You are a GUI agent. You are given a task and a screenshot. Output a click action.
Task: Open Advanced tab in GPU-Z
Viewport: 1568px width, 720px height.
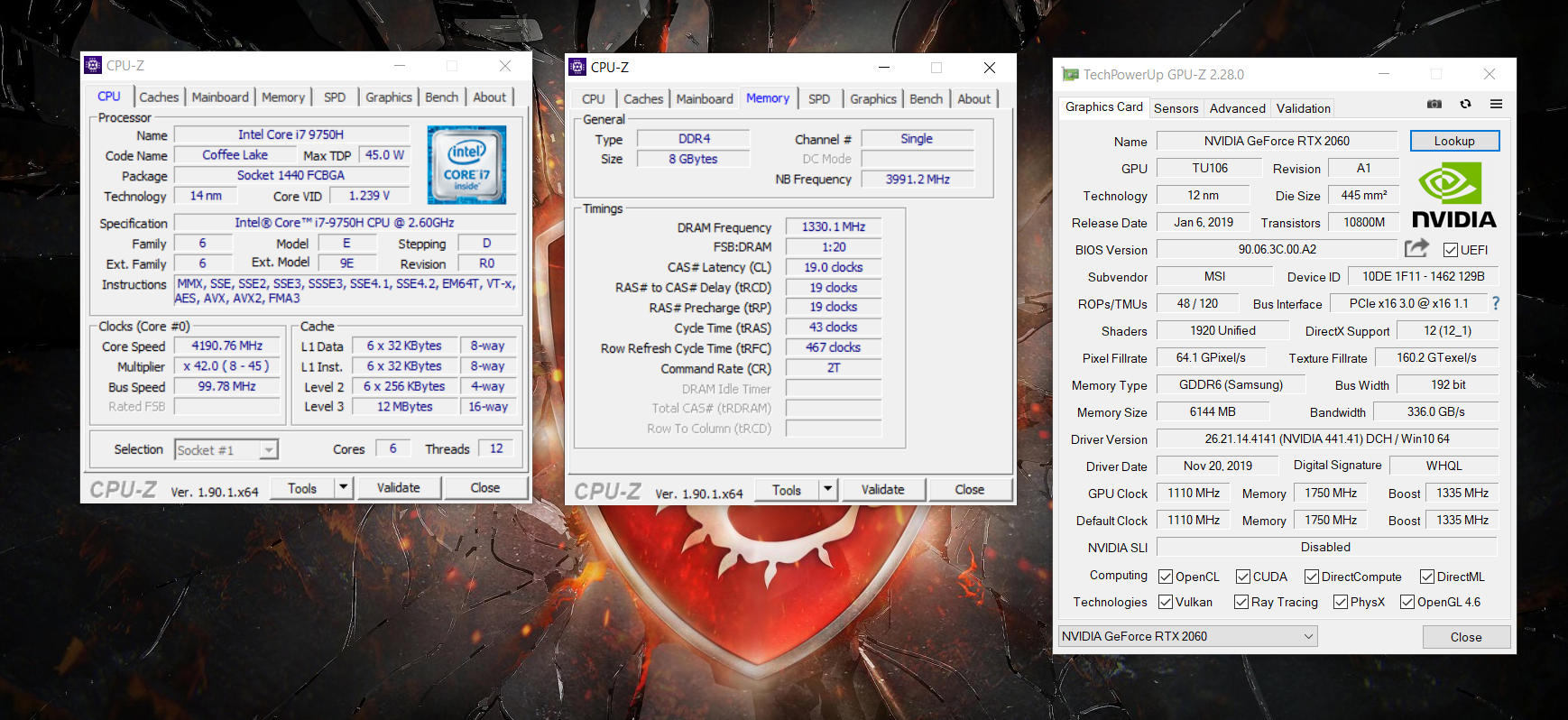click(1238, 108)
